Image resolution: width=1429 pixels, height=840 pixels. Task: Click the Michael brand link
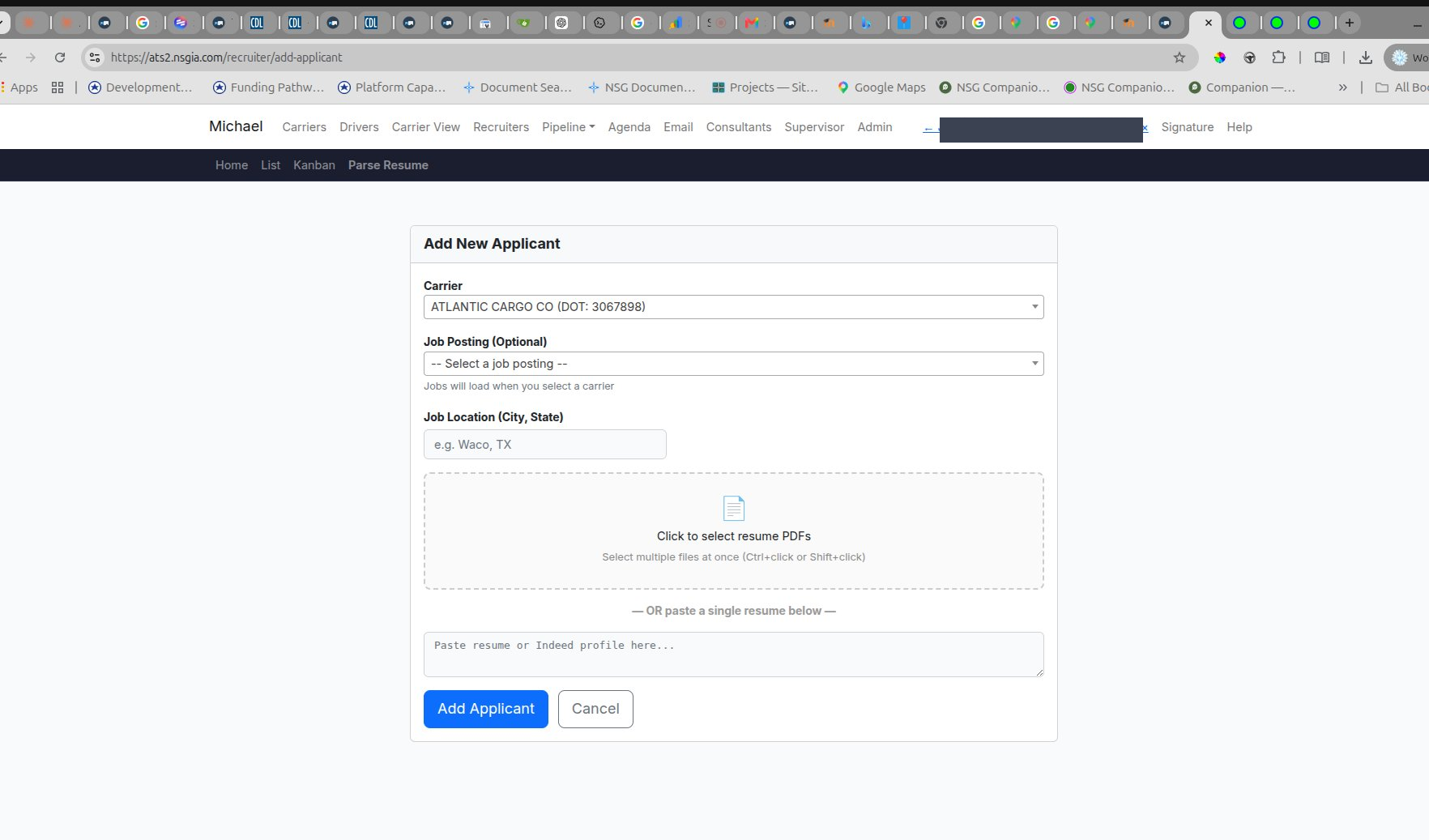click(236, 126)
